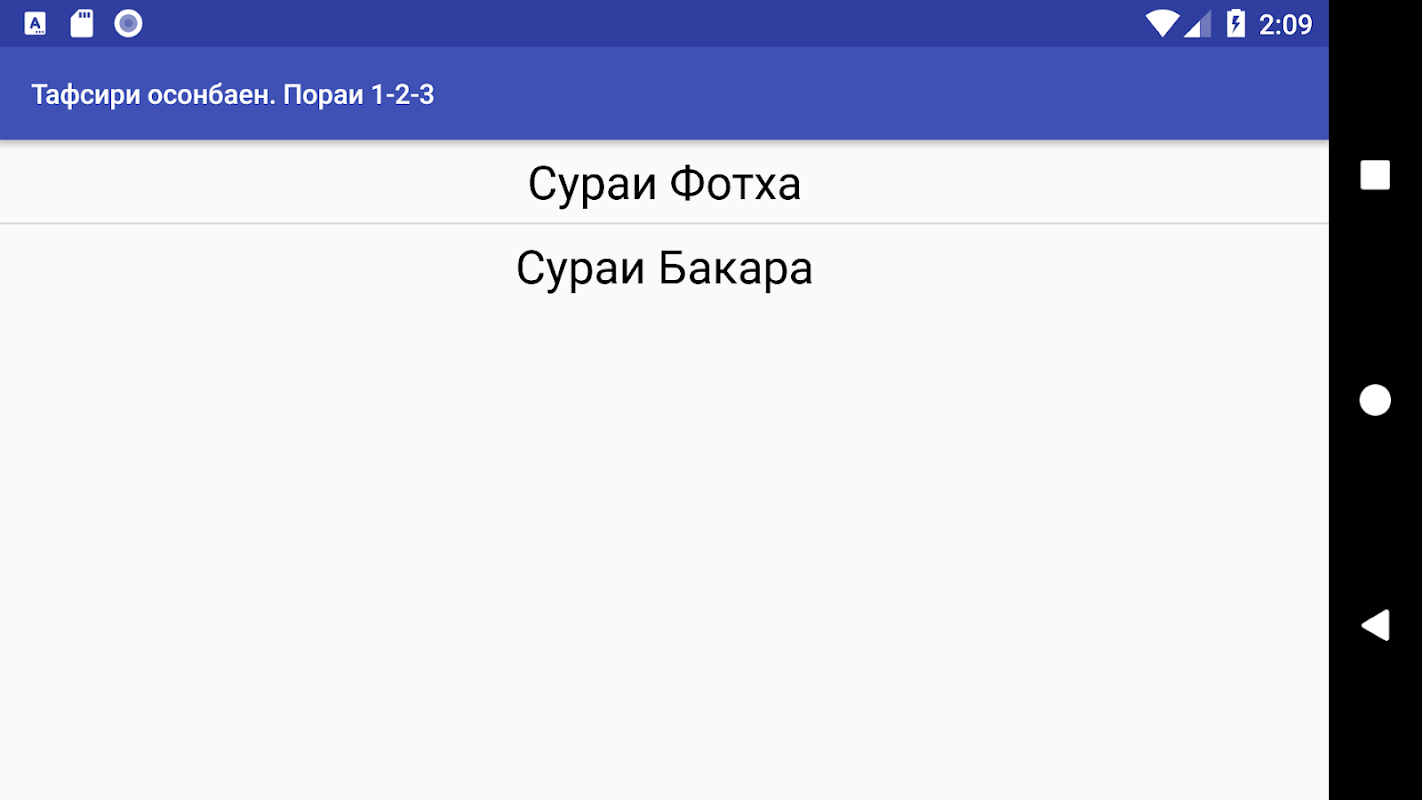Tap the title Тафсири осонбаен. Пораи 1-2-3
This screenshot has width=1422, height=800.
coord(233,95)
